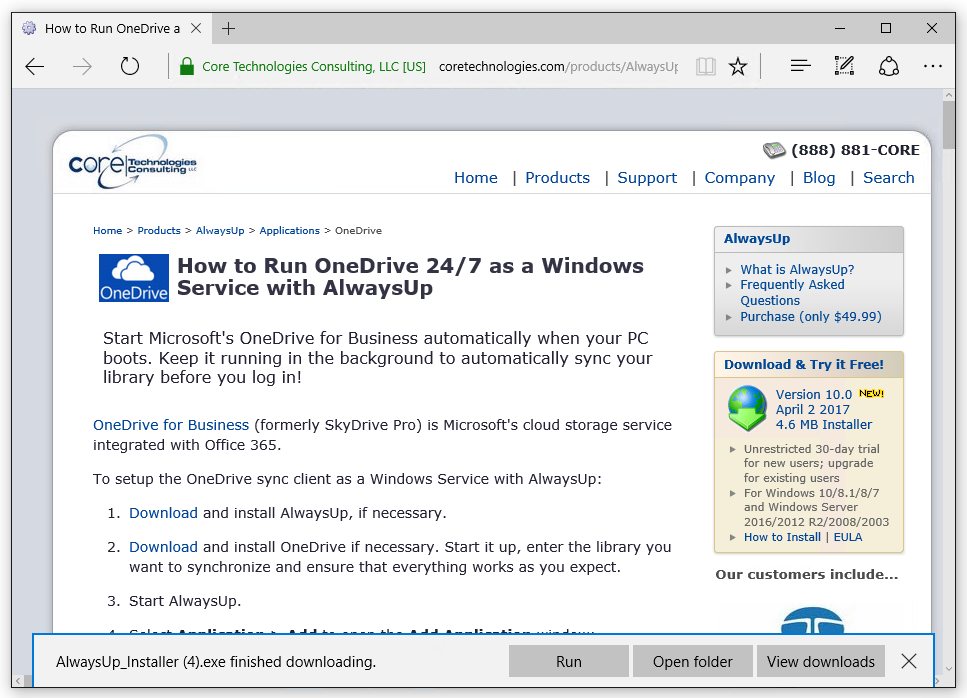Viewport: 967px width, 698px height.
Task: Click the vertical scrollbar thumb
Action: (948, 125)
